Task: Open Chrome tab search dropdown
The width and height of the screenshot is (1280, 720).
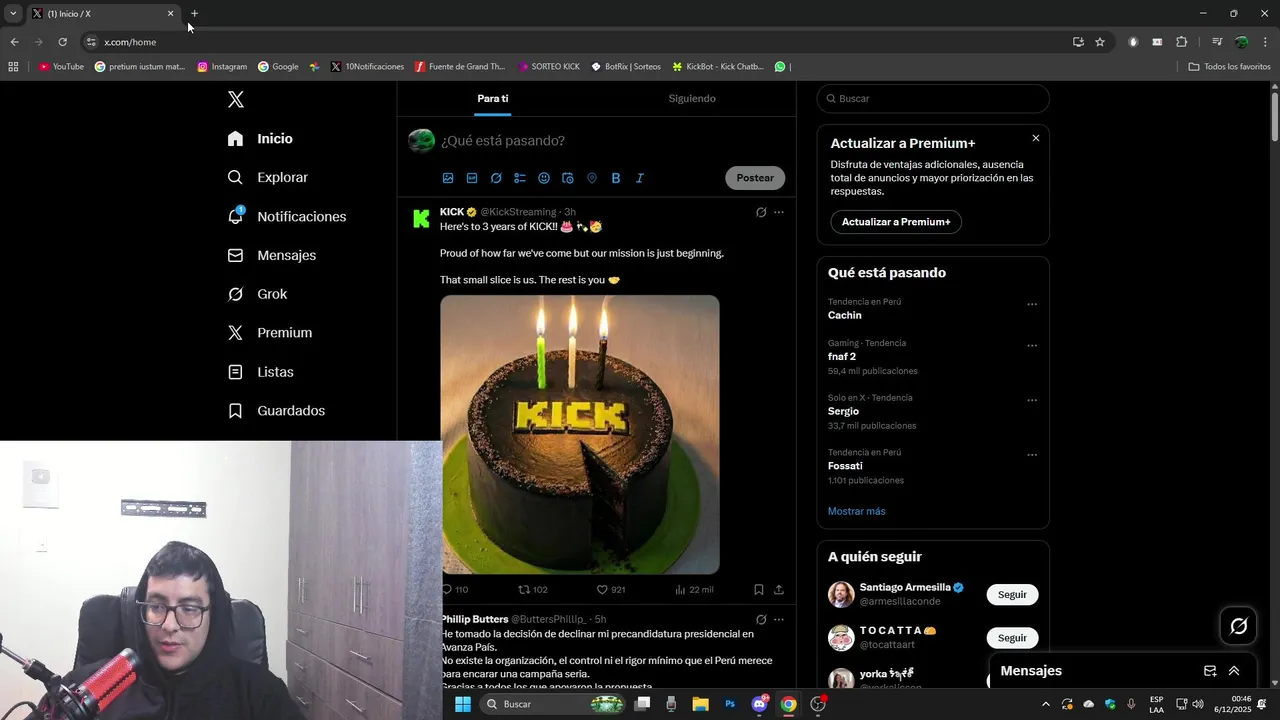Action: coord(13,13)
